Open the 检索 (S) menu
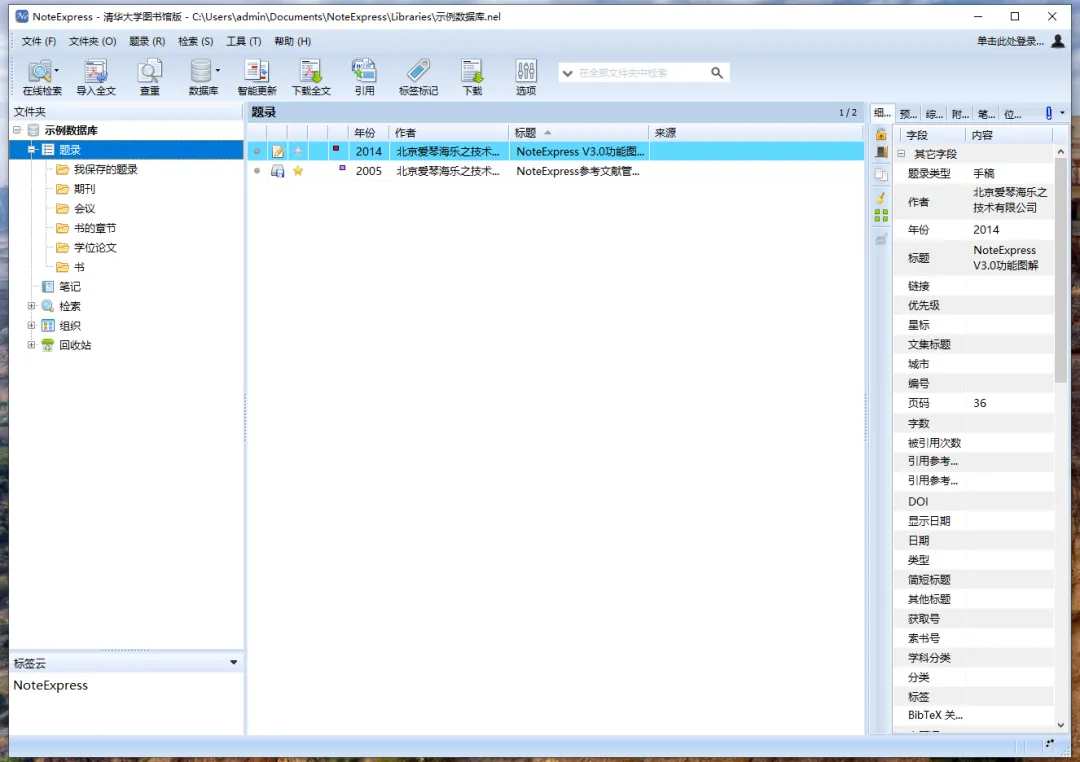 (196, 41)
